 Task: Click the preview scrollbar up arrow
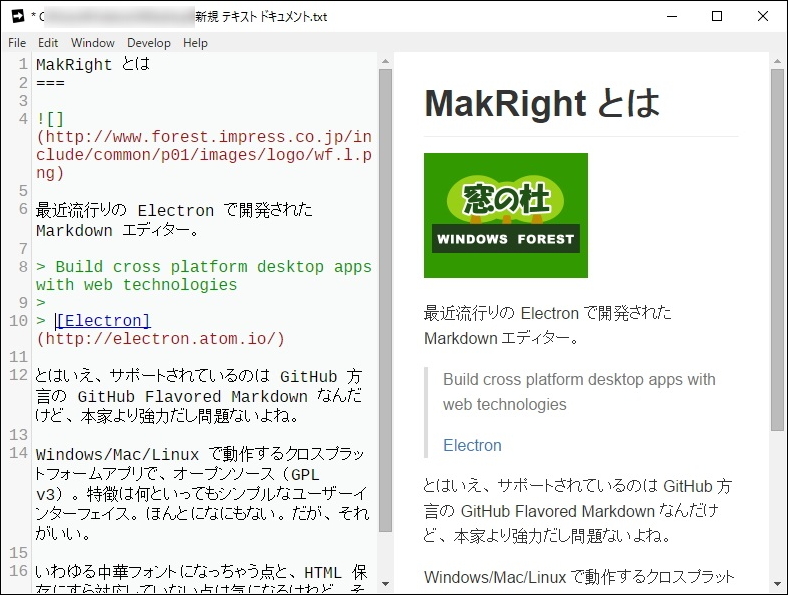[777, 61]
